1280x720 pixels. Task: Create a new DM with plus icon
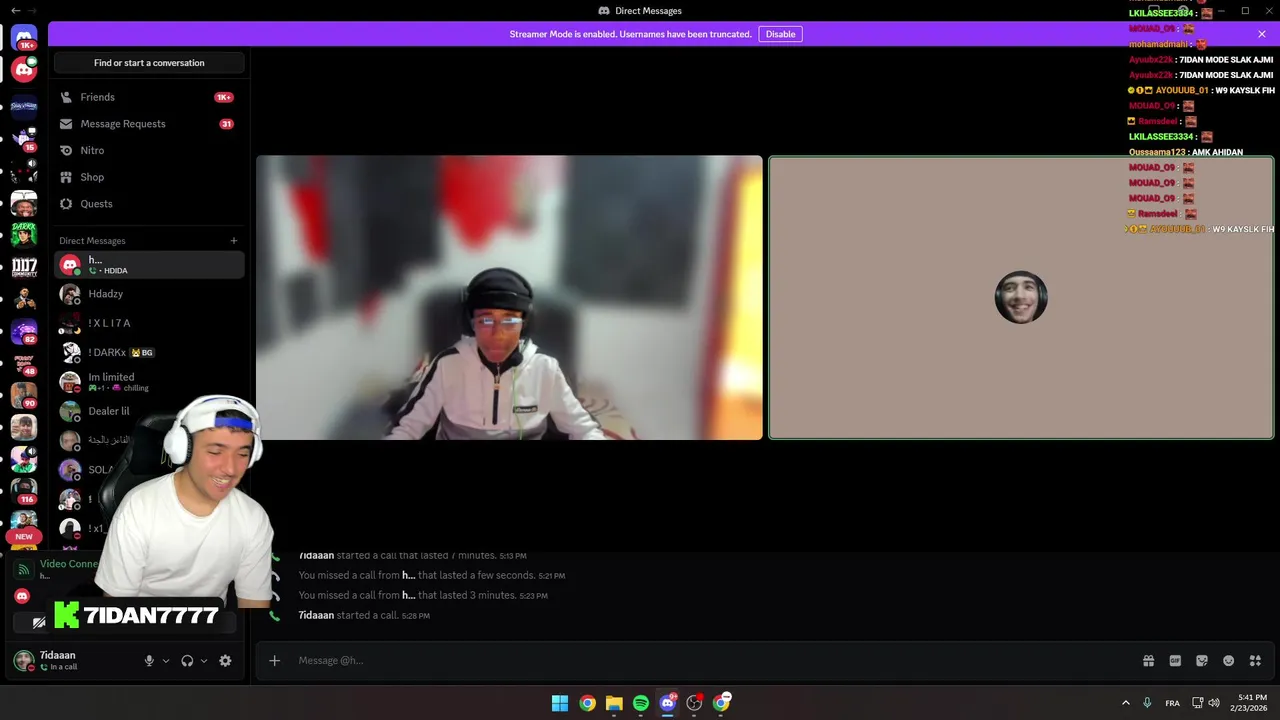pos(234,240)
